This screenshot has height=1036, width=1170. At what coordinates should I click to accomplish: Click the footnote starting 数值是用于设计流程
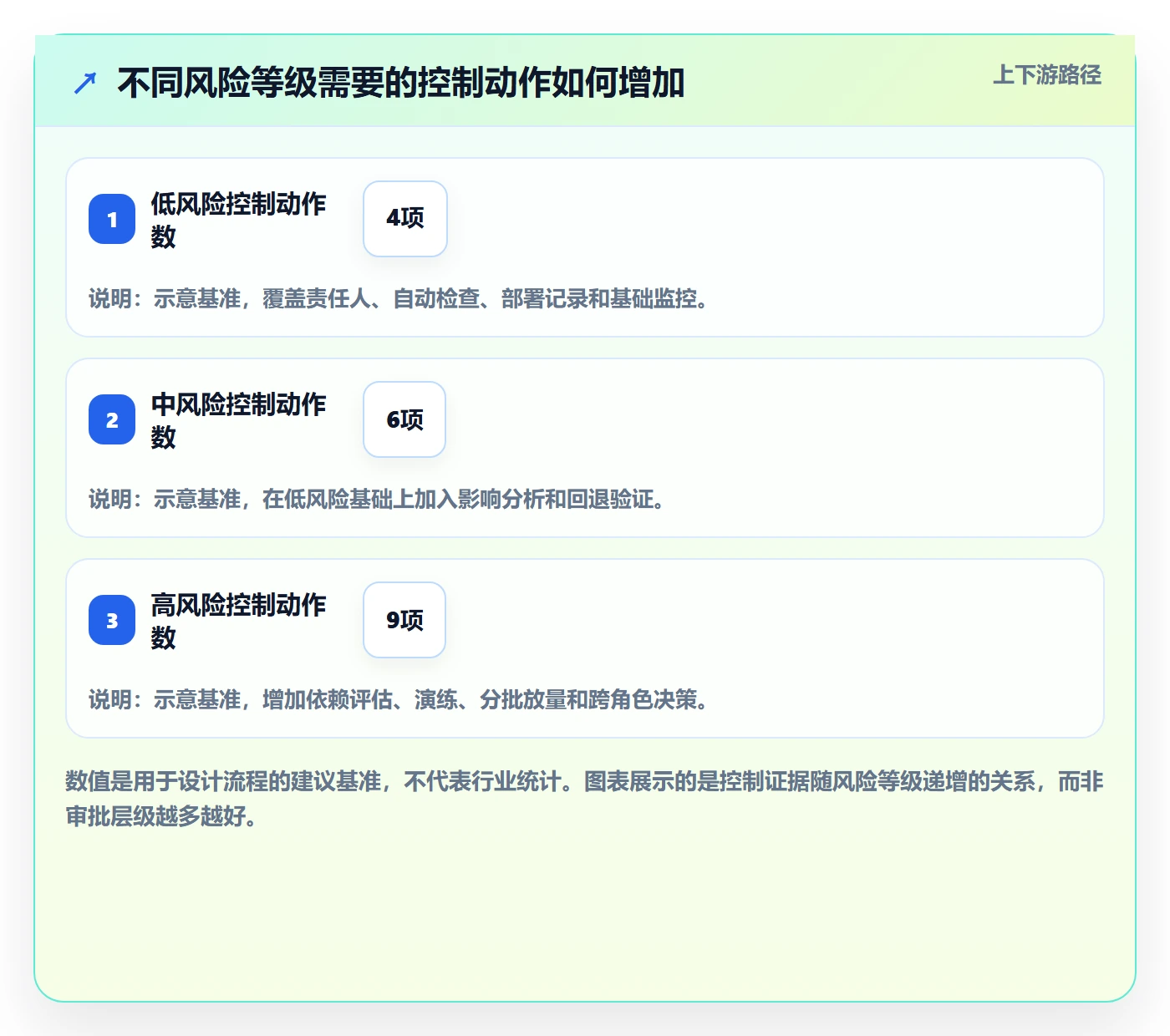(584, 799)
